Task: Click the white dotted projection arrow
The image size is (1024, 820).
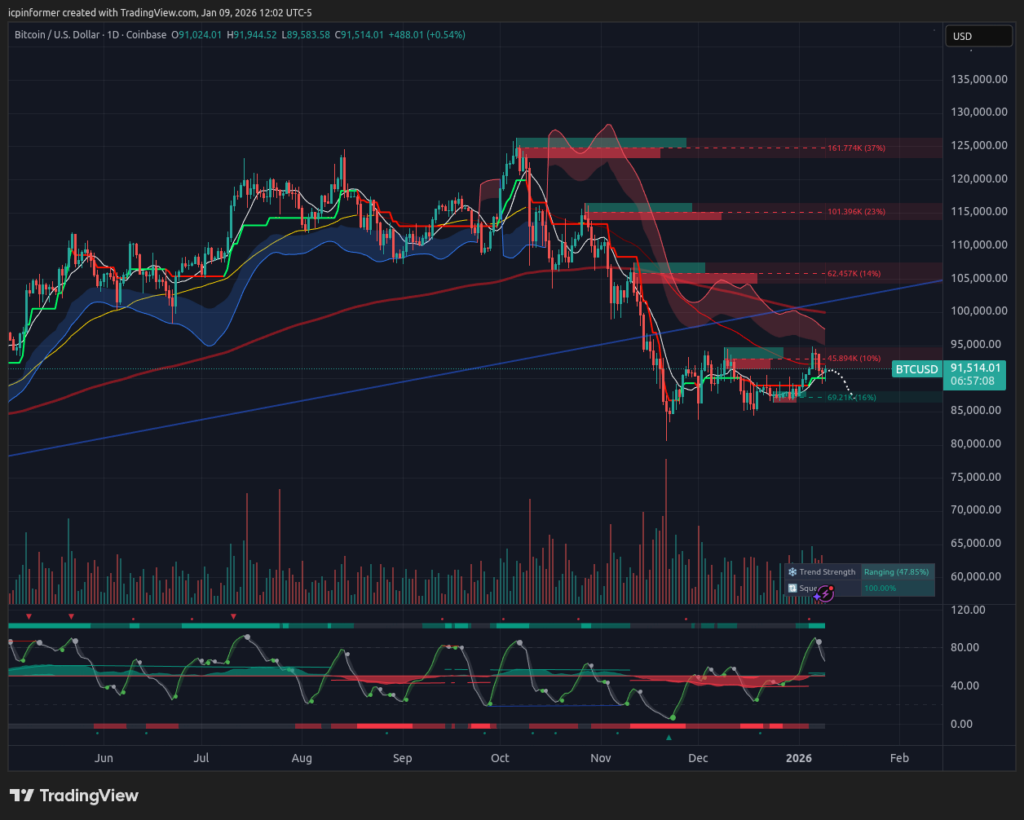Action: (x=838, y=380)
